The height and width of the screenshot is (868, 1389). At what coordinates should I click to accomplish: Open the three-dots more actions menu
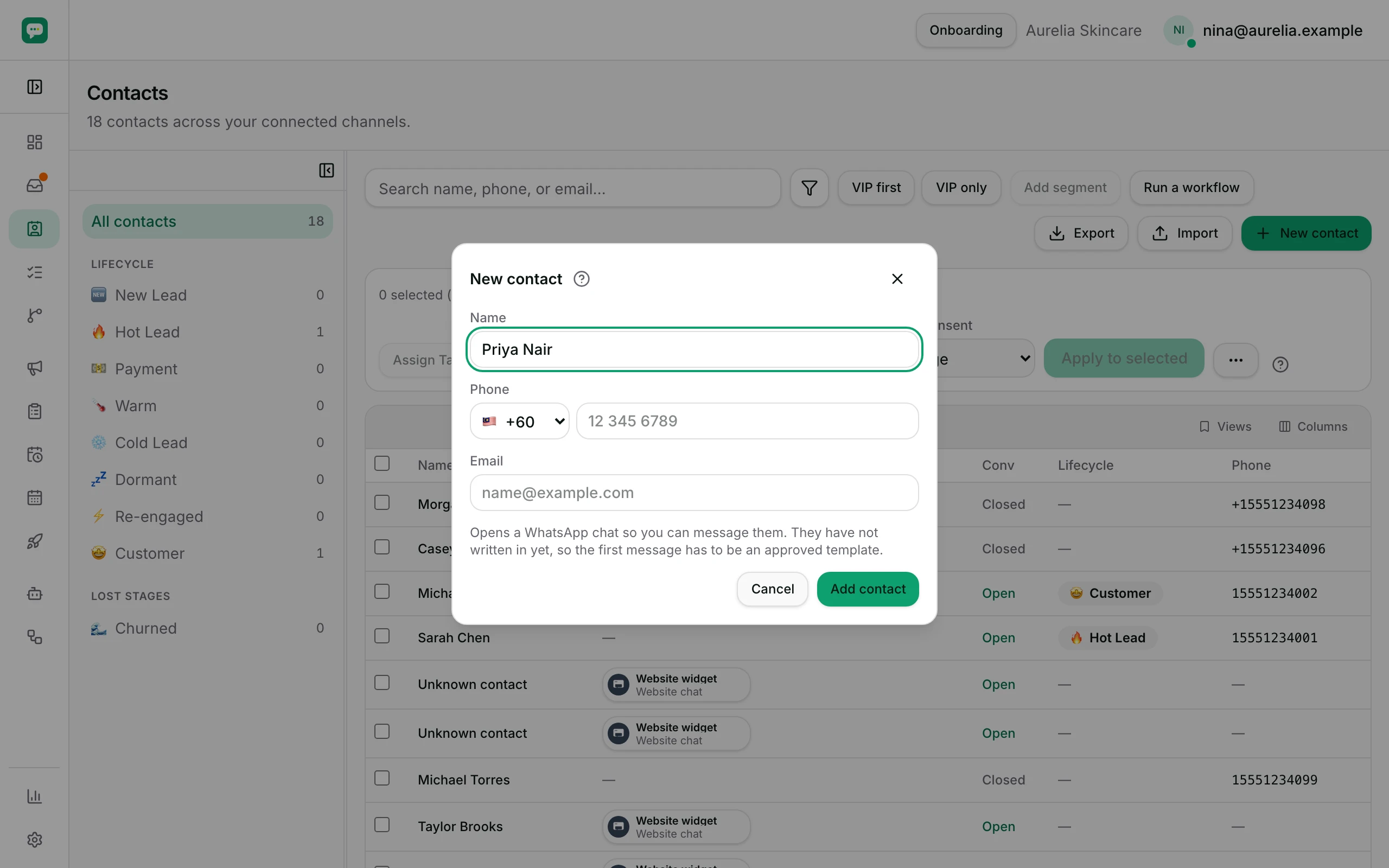pyautogui.click(x=1236, y=361)
